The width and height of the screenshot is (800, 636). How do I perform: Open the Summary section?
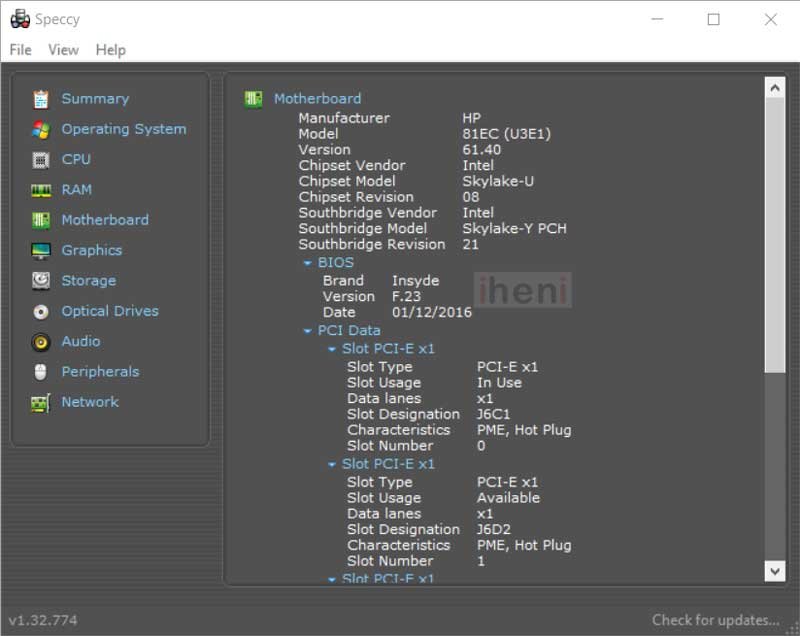point(95,98)
